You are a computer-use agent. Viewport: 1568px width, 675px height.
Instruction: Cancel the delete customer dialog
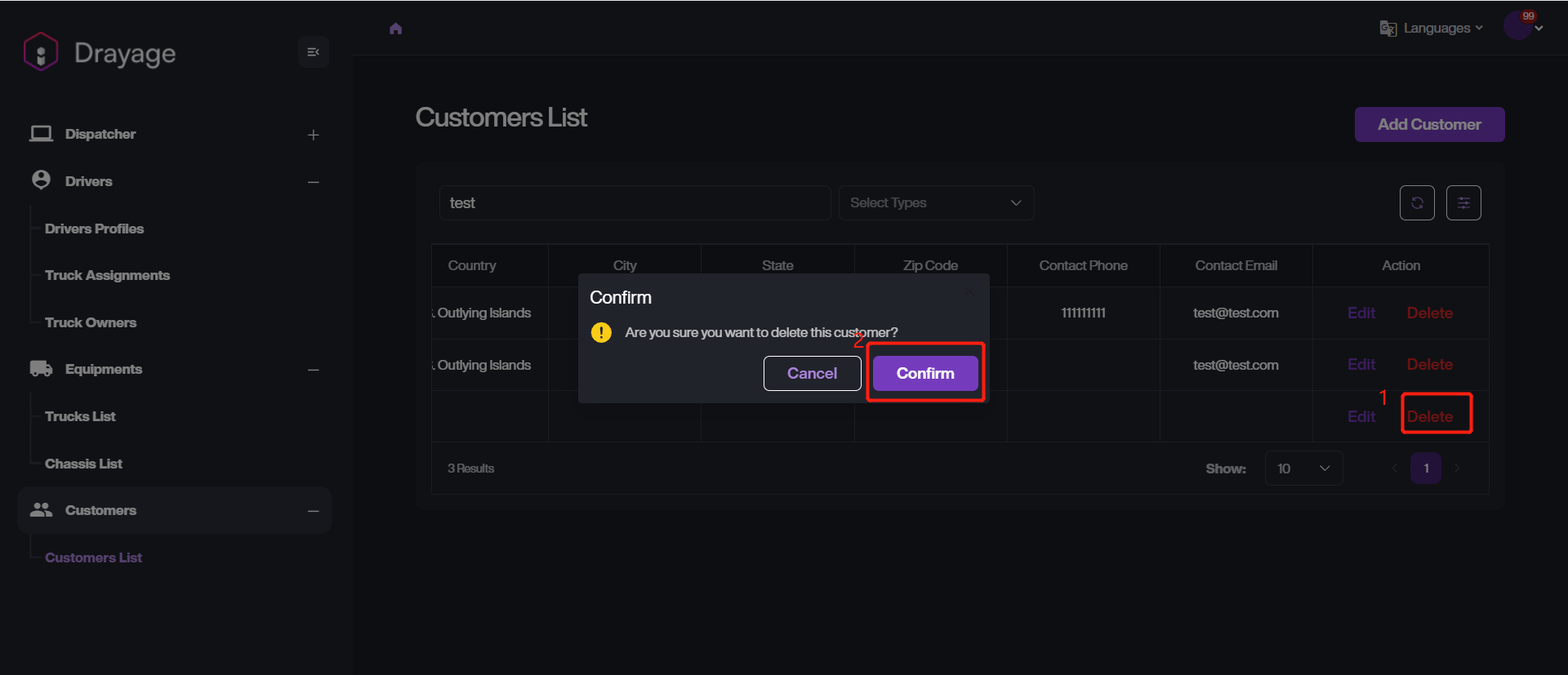812,374
